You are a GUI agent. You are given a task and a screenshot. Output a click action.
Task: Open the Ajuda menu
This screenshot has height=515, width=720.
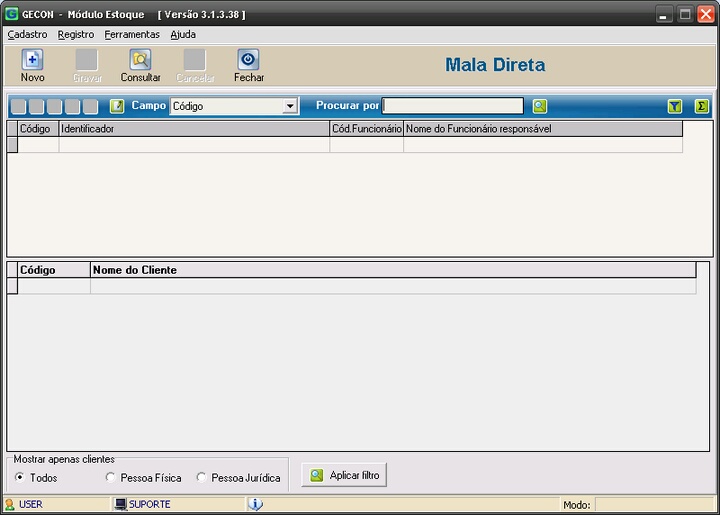coord(183,34)
